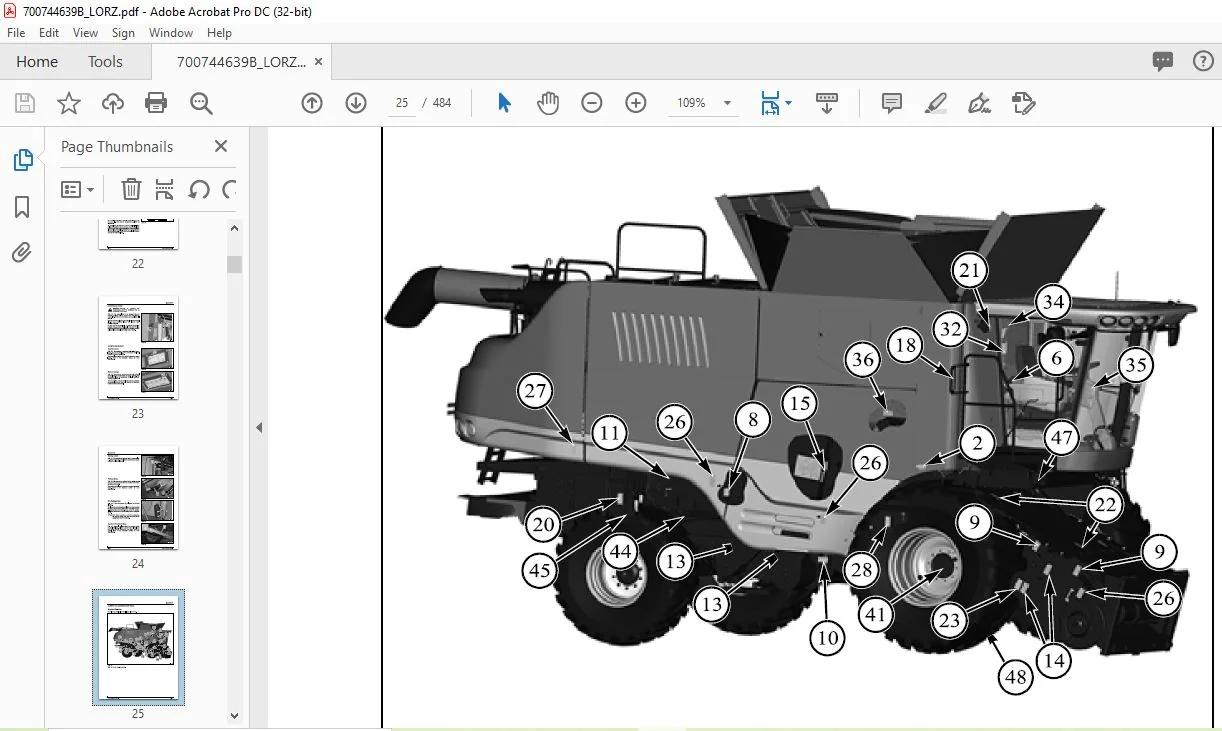Open the Sign menu
This screenshot has width=1222, height=731.
123,33
